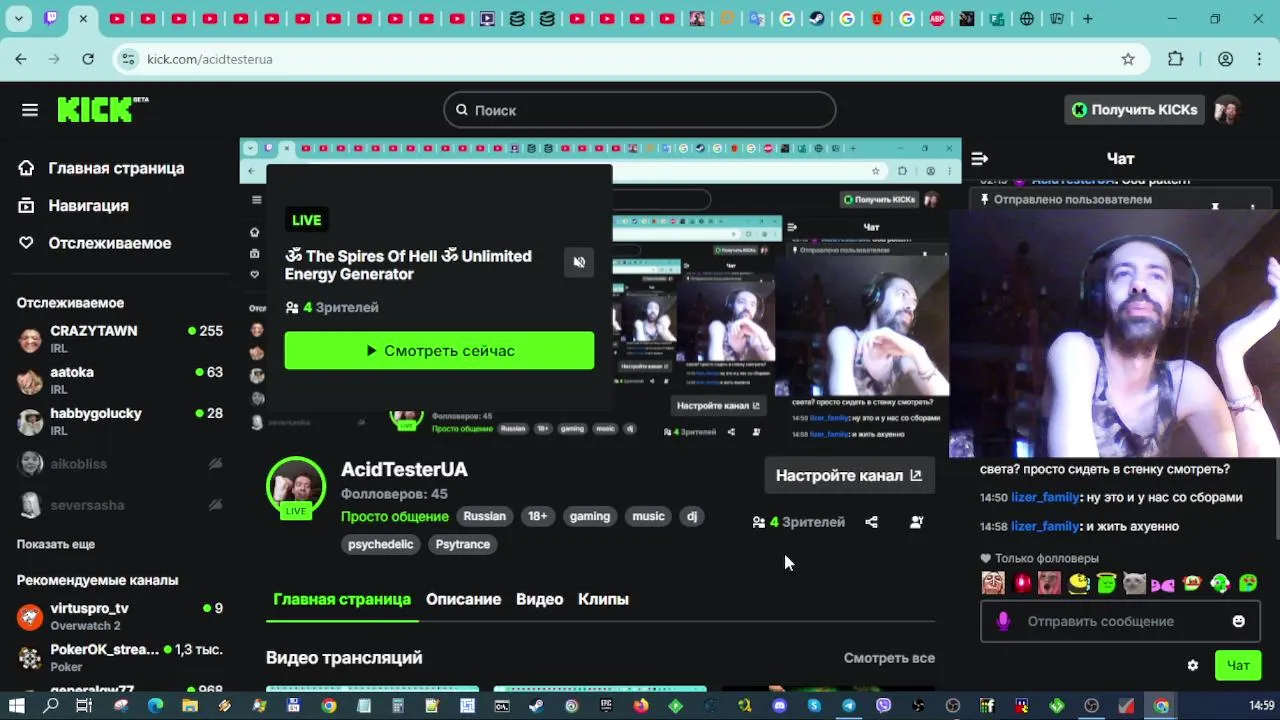The height and width of the screenshot is (720, 1280).
Task: Expand Показать еще followed list
Action: click(x=56, y=544)
